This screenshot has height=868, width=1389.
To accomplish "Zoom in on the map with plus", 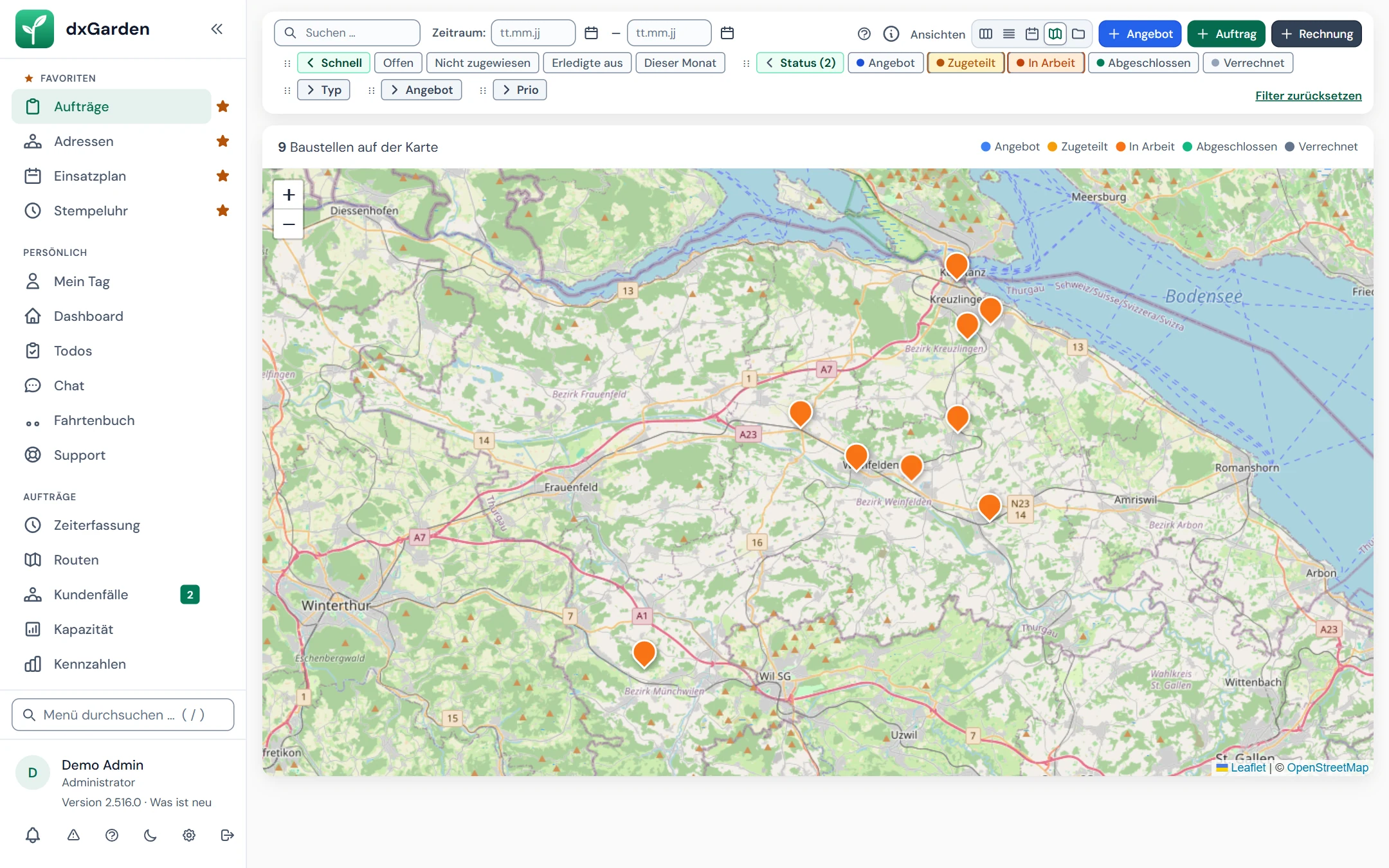I will tap(289, 195).
